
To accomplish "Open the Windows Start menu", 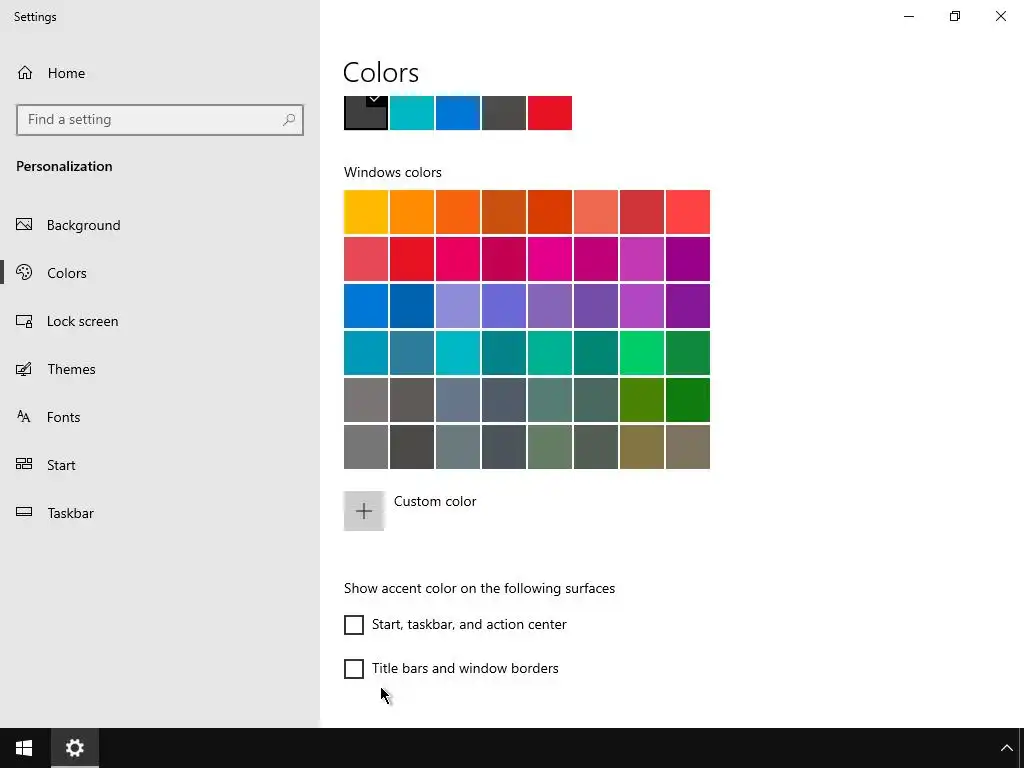I will pos(24,748).
